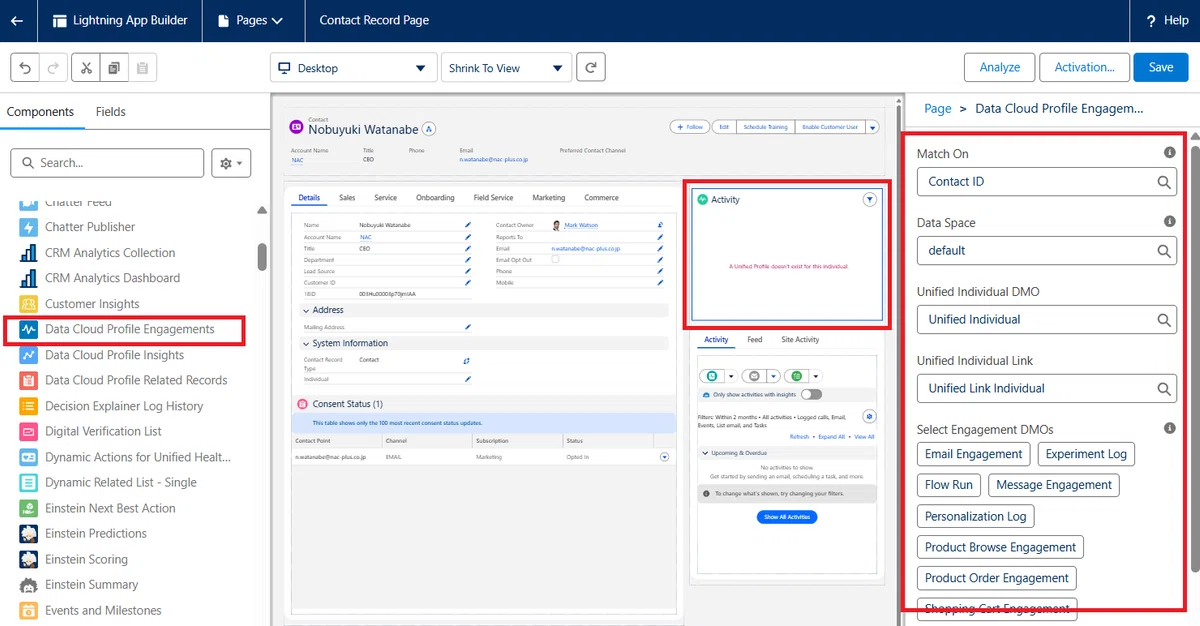Click the Customer Insights component icon
The height and width of the screenshot is (626, 1200).
pyautogui.click(x=28, y=304)
